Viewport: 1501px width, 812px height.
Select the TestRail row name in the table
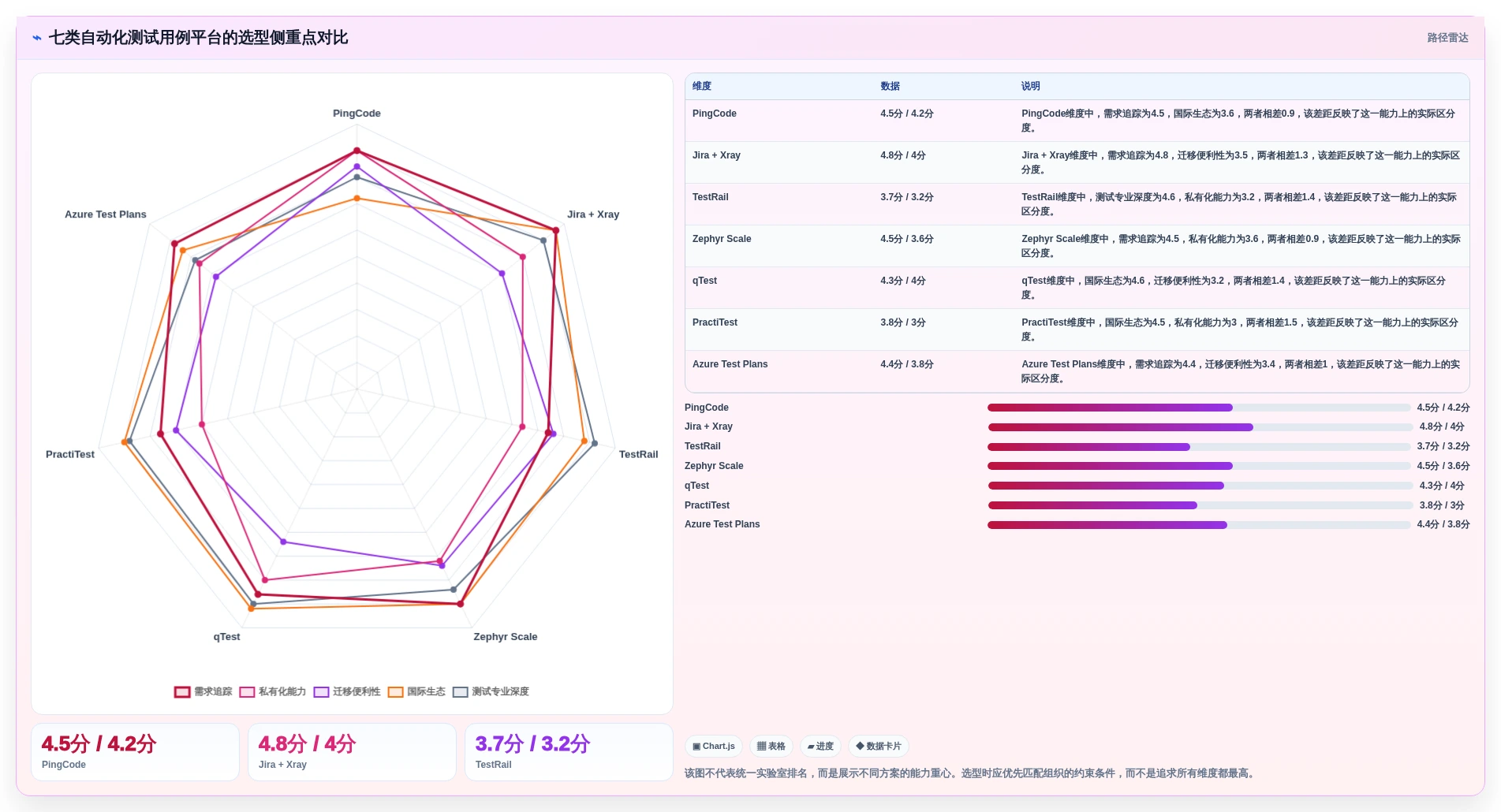pos(711,197)
